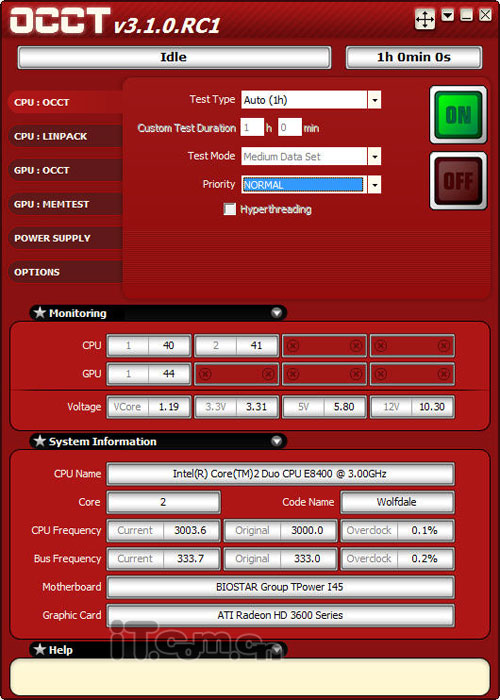500x700 pixels.
Task: Close the OCCT window
Action: [485, 16]
